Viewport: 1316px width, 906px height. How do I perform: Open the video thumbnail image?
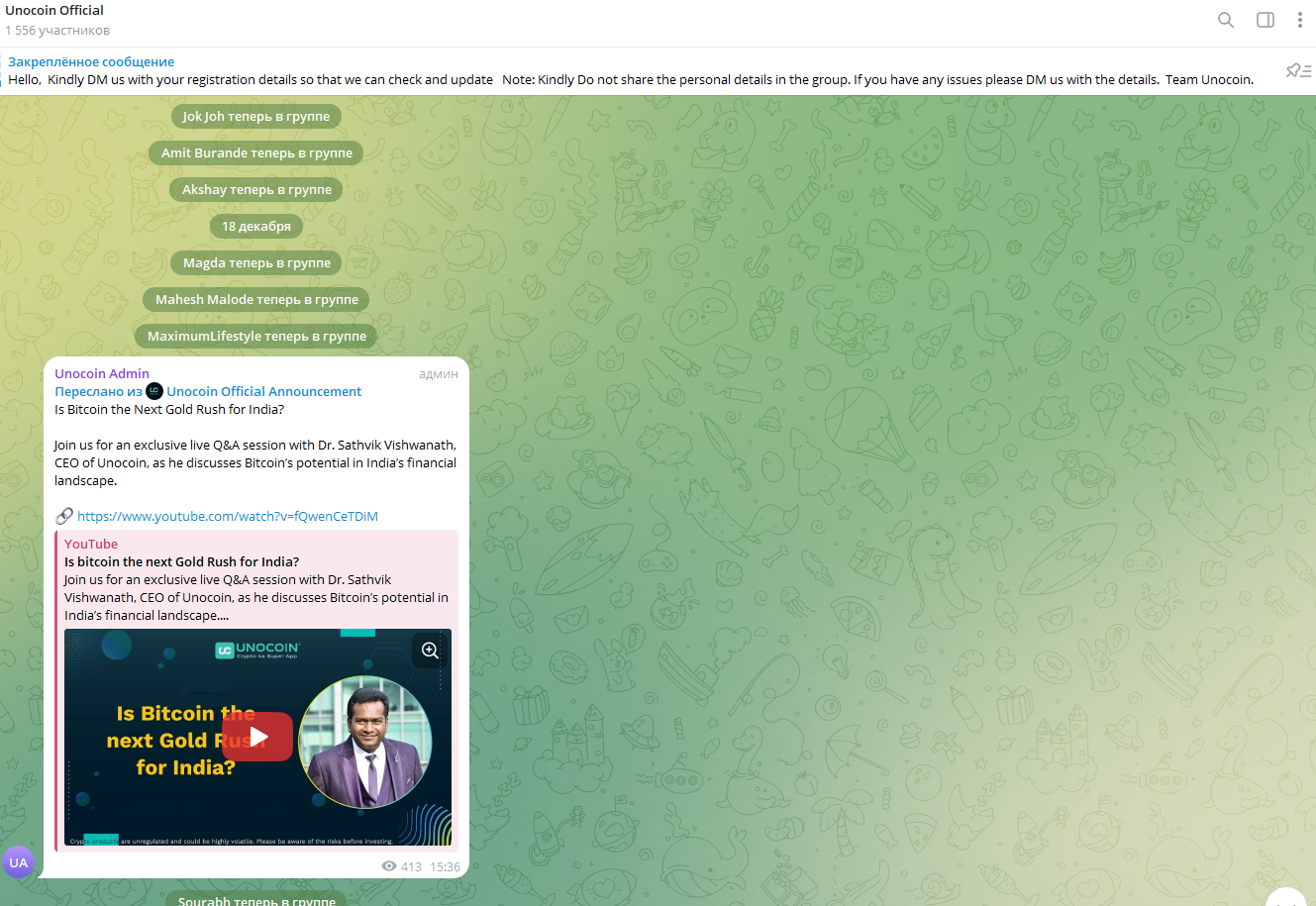pos(257,738)
